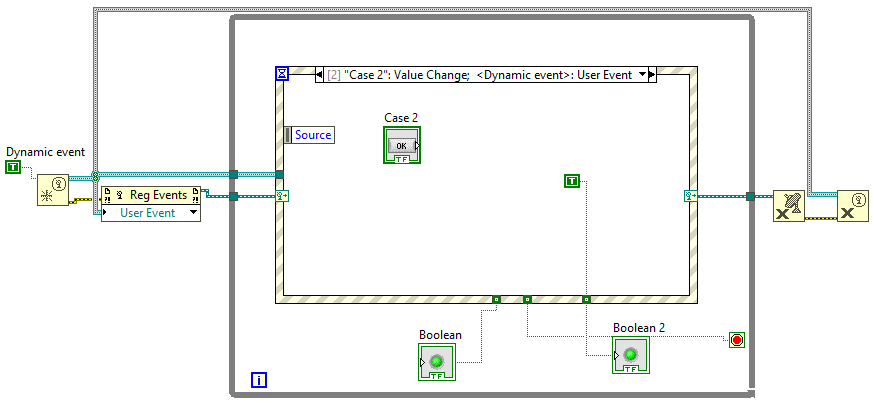The height and width of the screenshot is (403, 874).
Task: Click the Dynamic event label text
Action: (46, 152)
